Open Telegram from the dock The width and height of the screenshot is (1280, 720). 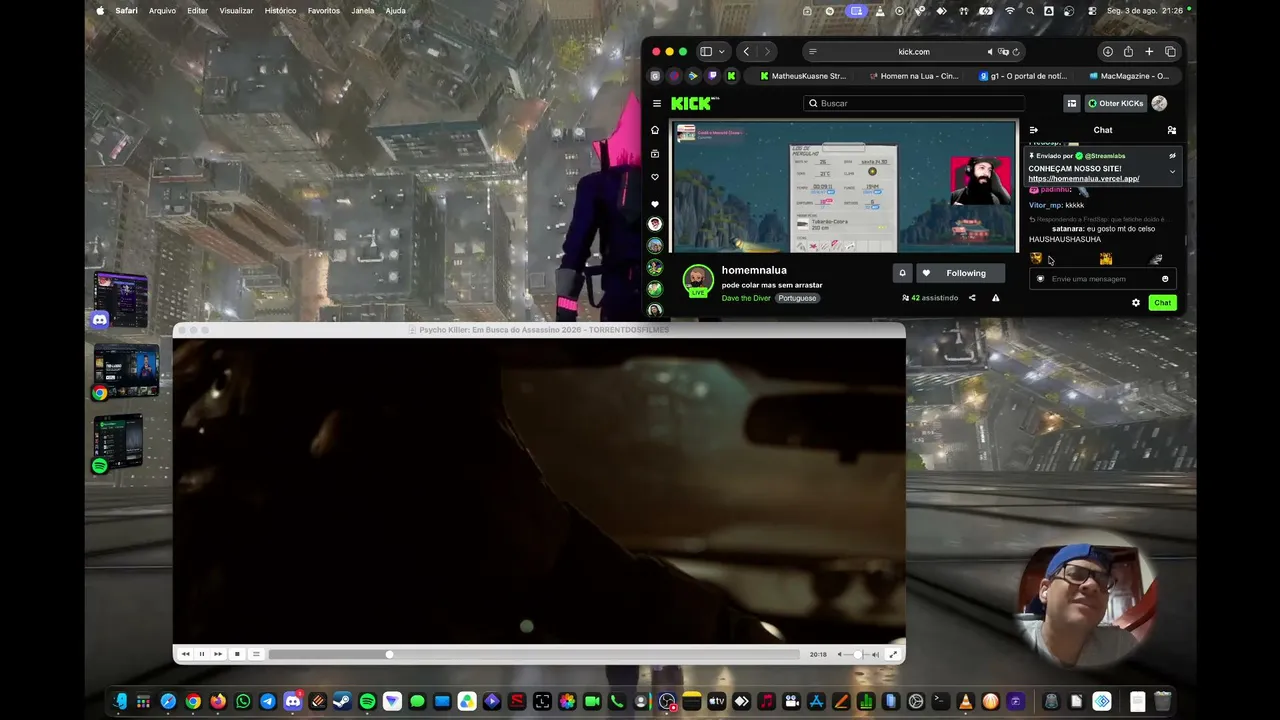click(x=268, y=701)
